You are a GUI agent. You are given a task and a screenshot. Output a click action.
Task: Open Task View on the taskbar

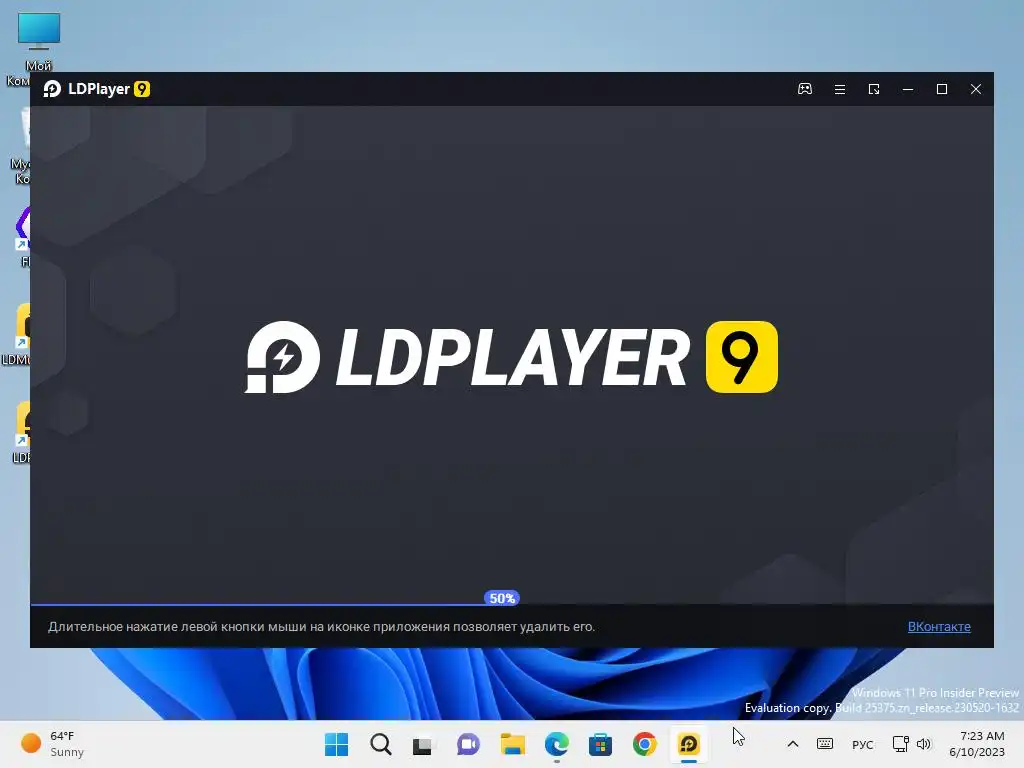tap(423, 744)
